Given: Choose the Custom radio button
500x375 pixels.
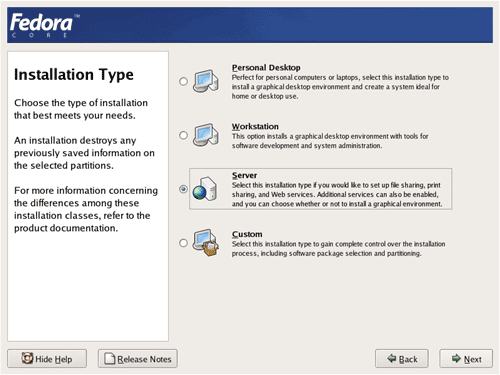Looking at the screenshot, I should click(183, 243).
